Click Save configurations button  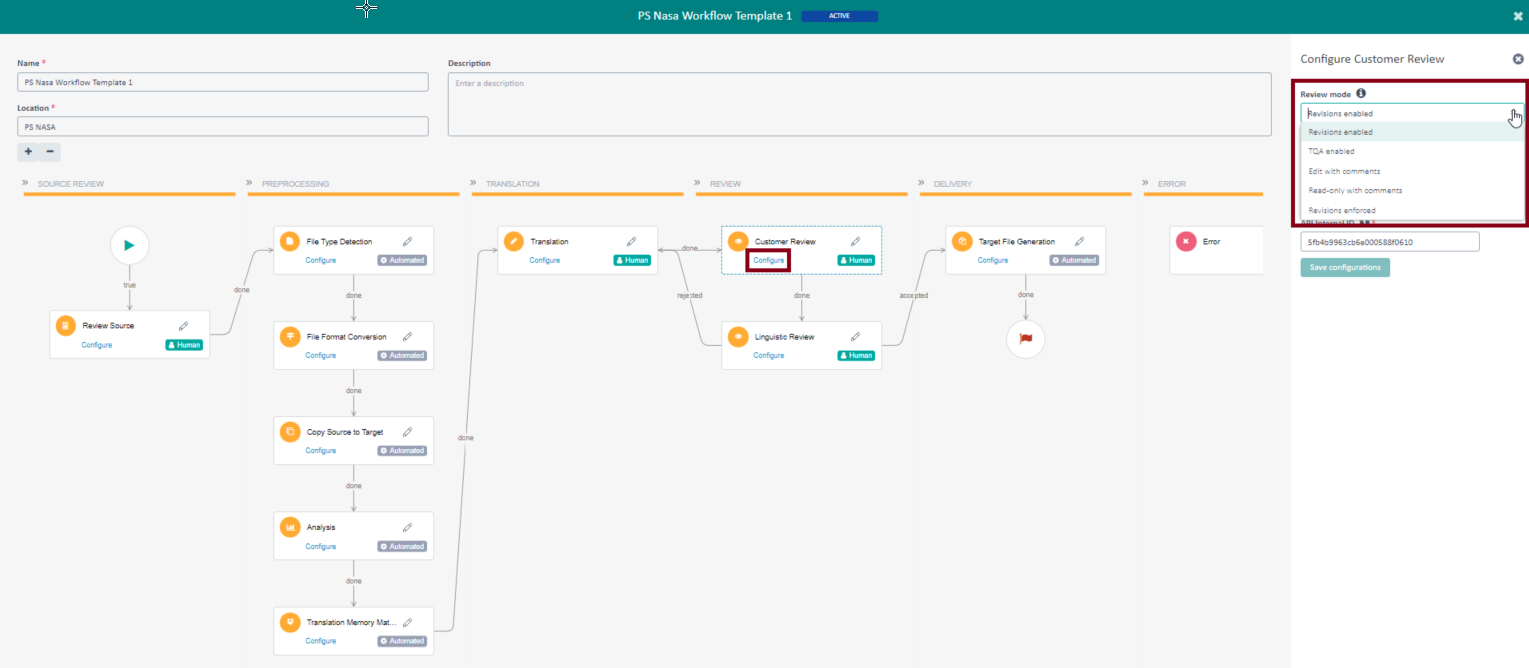(1345, 267)
